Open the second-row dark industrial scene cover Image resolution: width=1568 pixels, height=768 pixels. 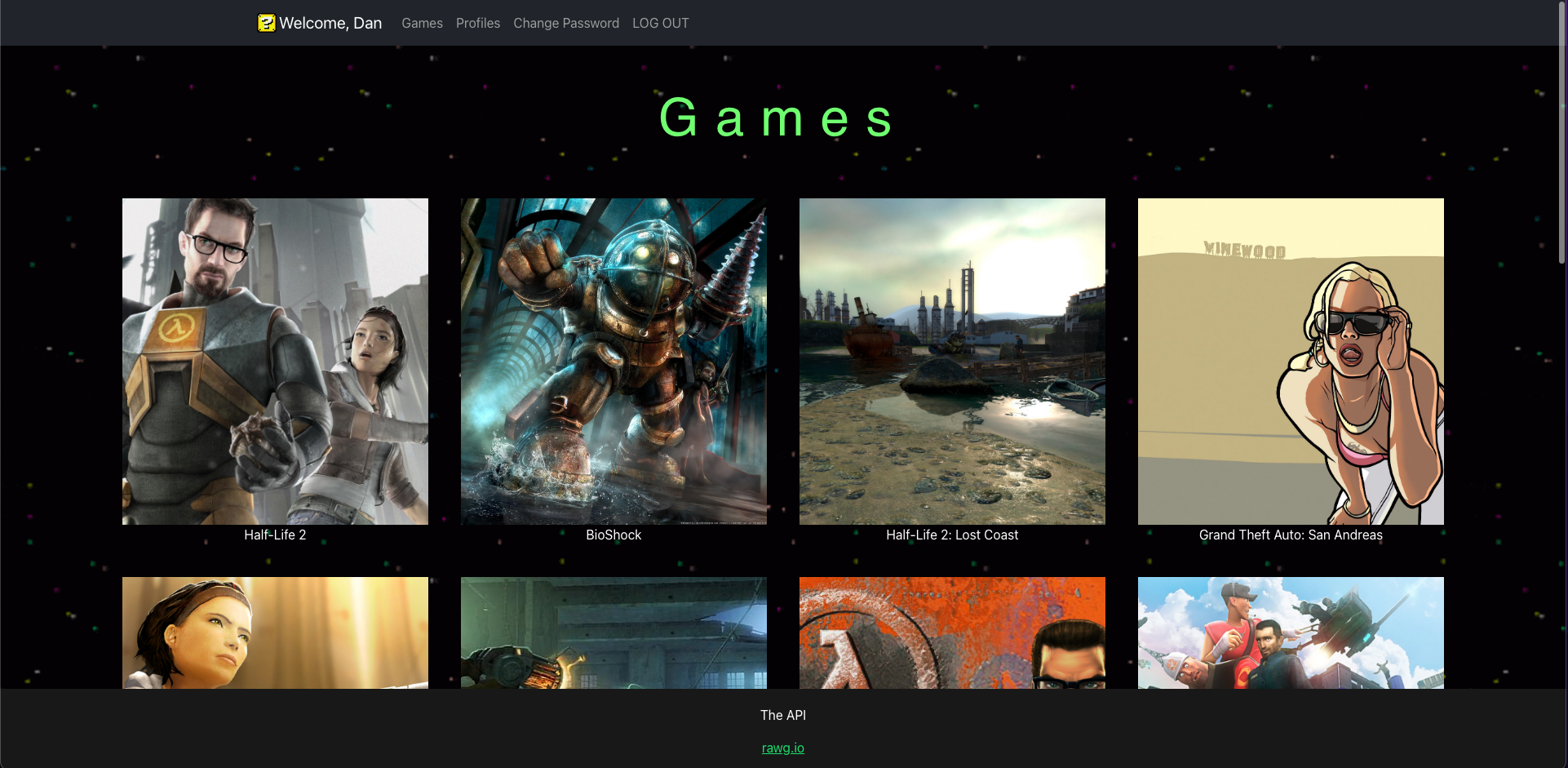(x=613, y=633)
